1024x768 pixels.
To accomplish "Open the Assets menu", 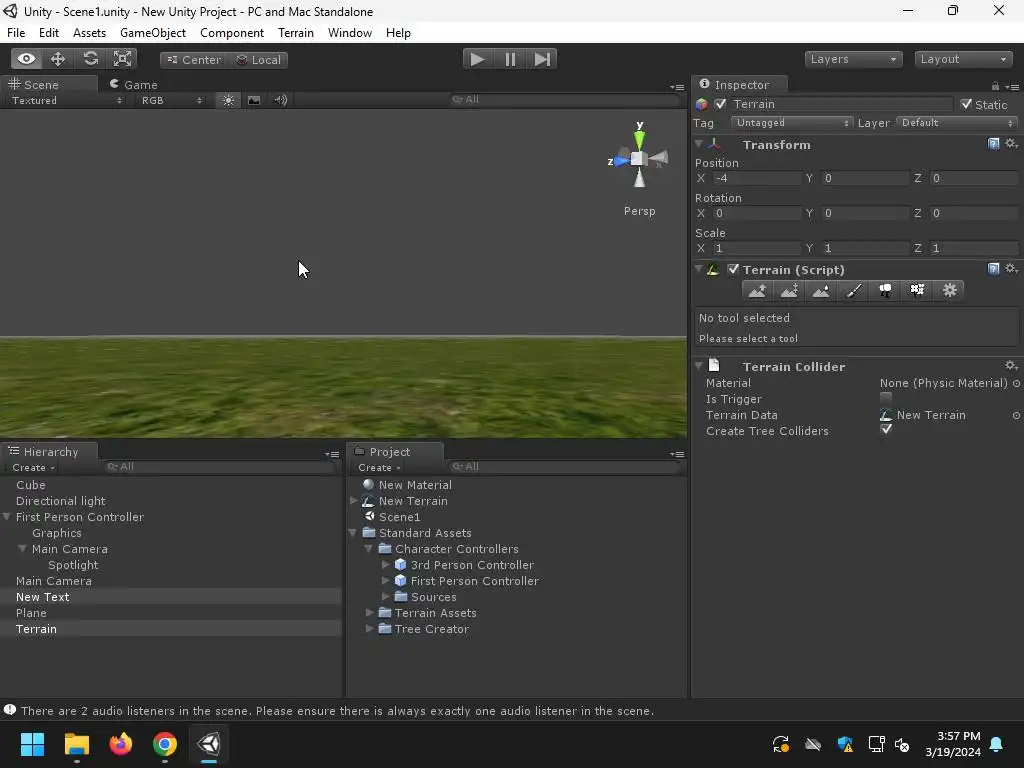I will pos(89,33).
